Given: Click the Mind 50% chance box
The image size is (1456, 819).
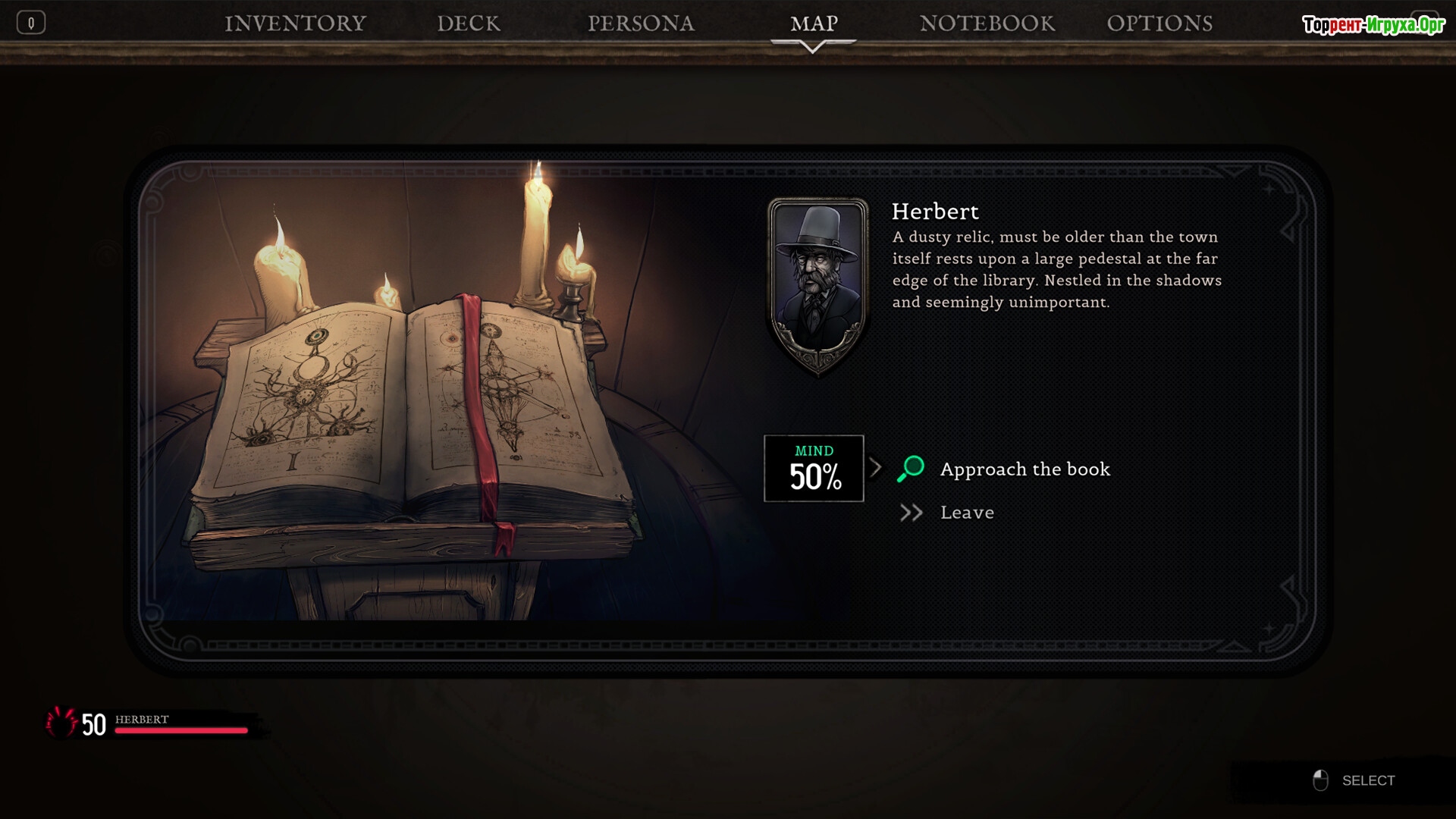Looking at the screenshot, I should coord(814,469).
